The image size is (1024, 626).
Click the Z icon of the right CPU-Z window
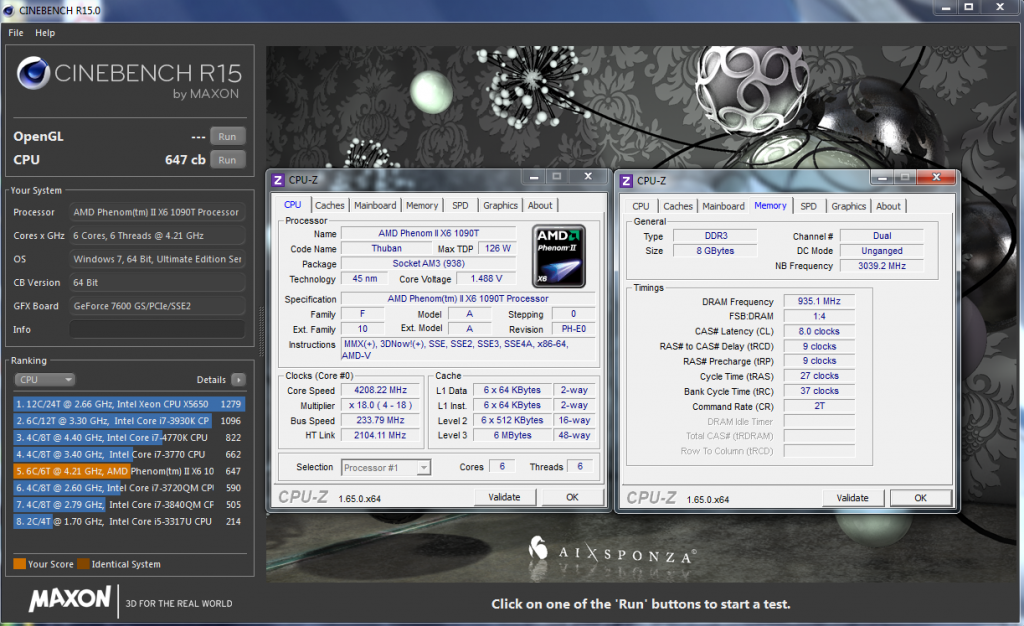click(x=626, y=181)
